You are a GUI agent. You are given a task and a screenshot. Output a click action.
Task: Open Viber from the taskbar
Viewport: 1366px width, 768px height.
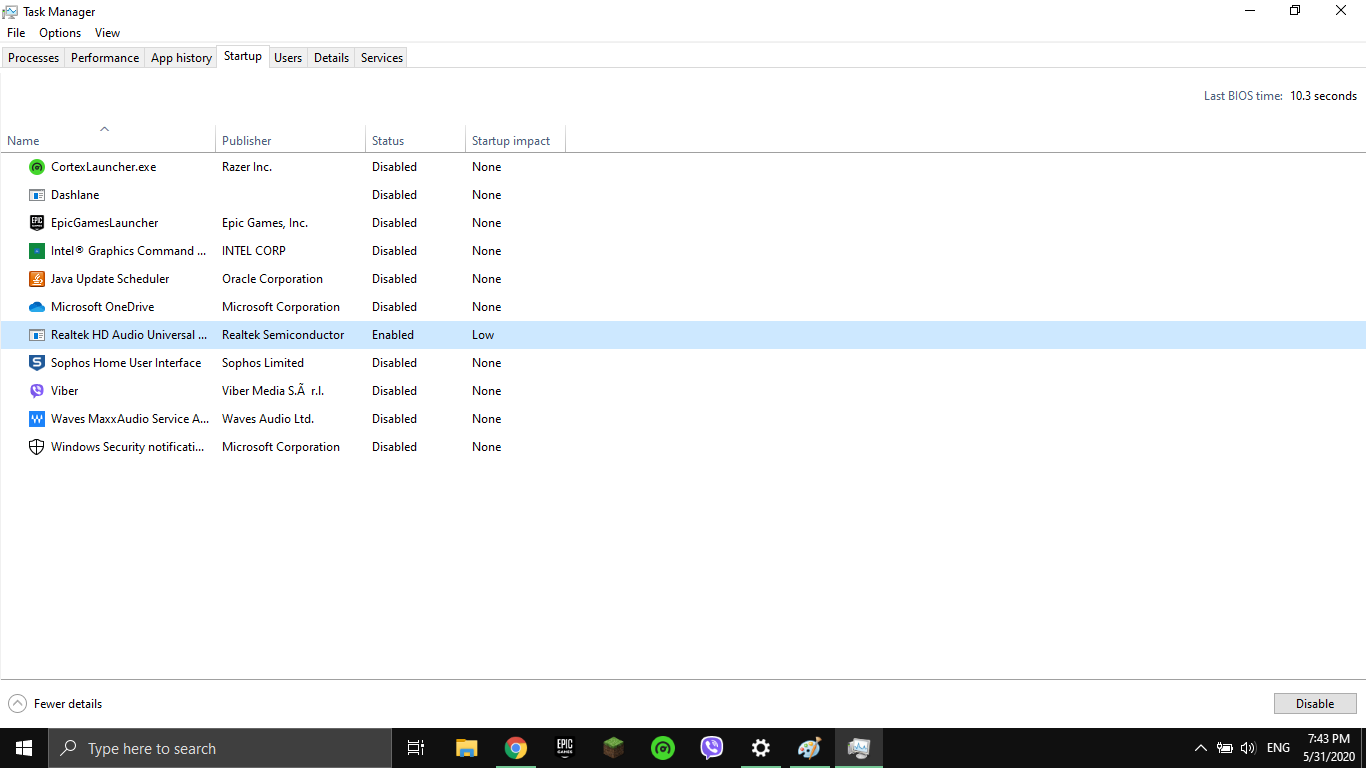pyautogui.click(x=711, y=748)
